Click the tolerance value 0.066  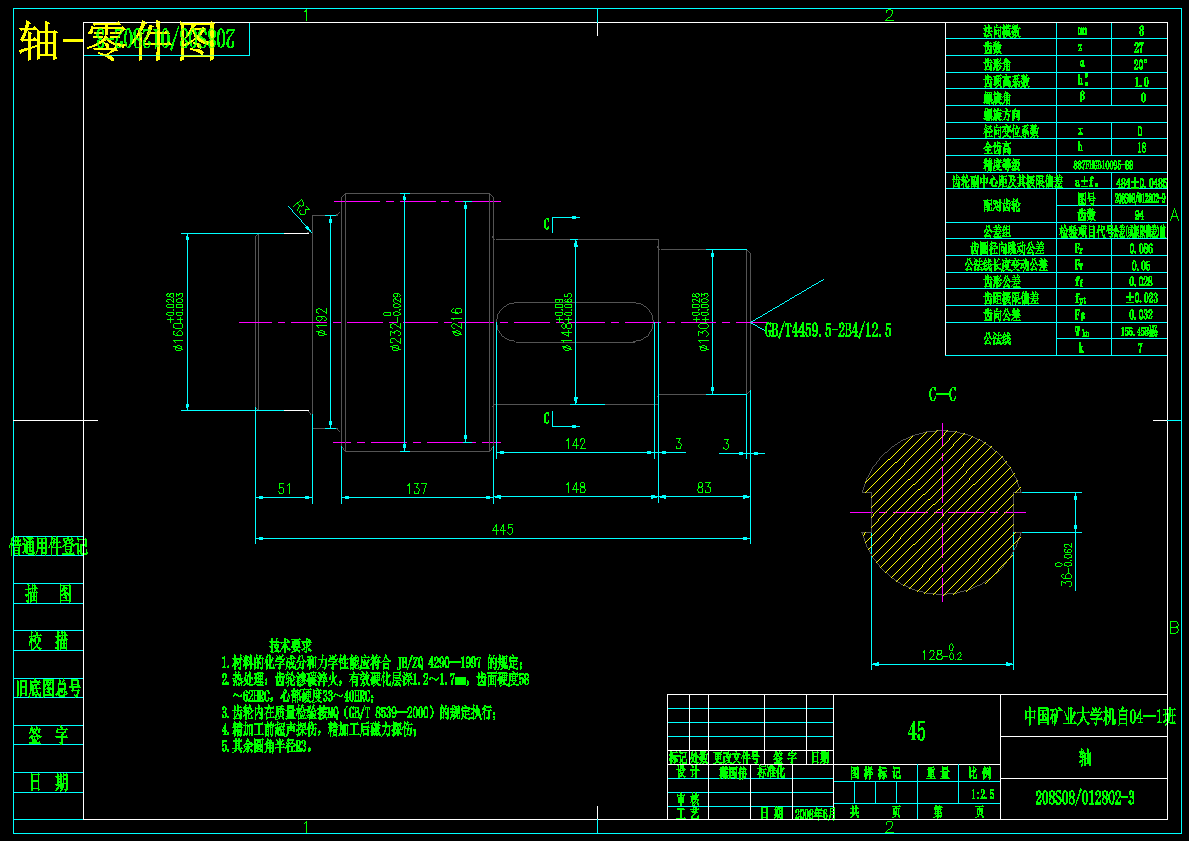coord(1139,248)
